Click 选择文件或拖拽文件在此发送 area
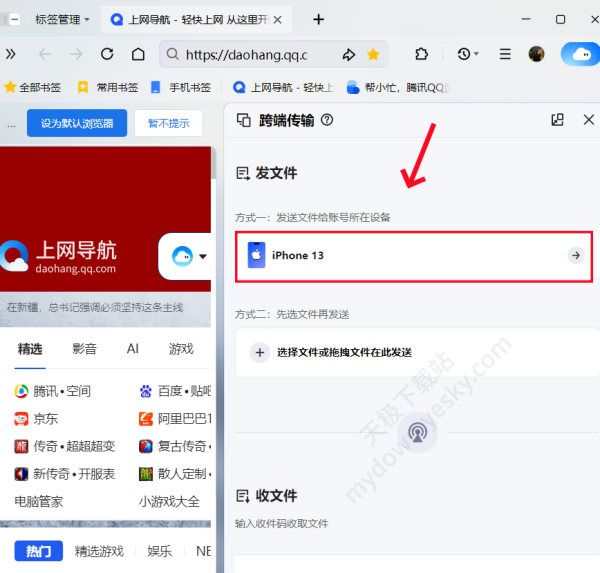600x573 pixels. pos(414,352)
